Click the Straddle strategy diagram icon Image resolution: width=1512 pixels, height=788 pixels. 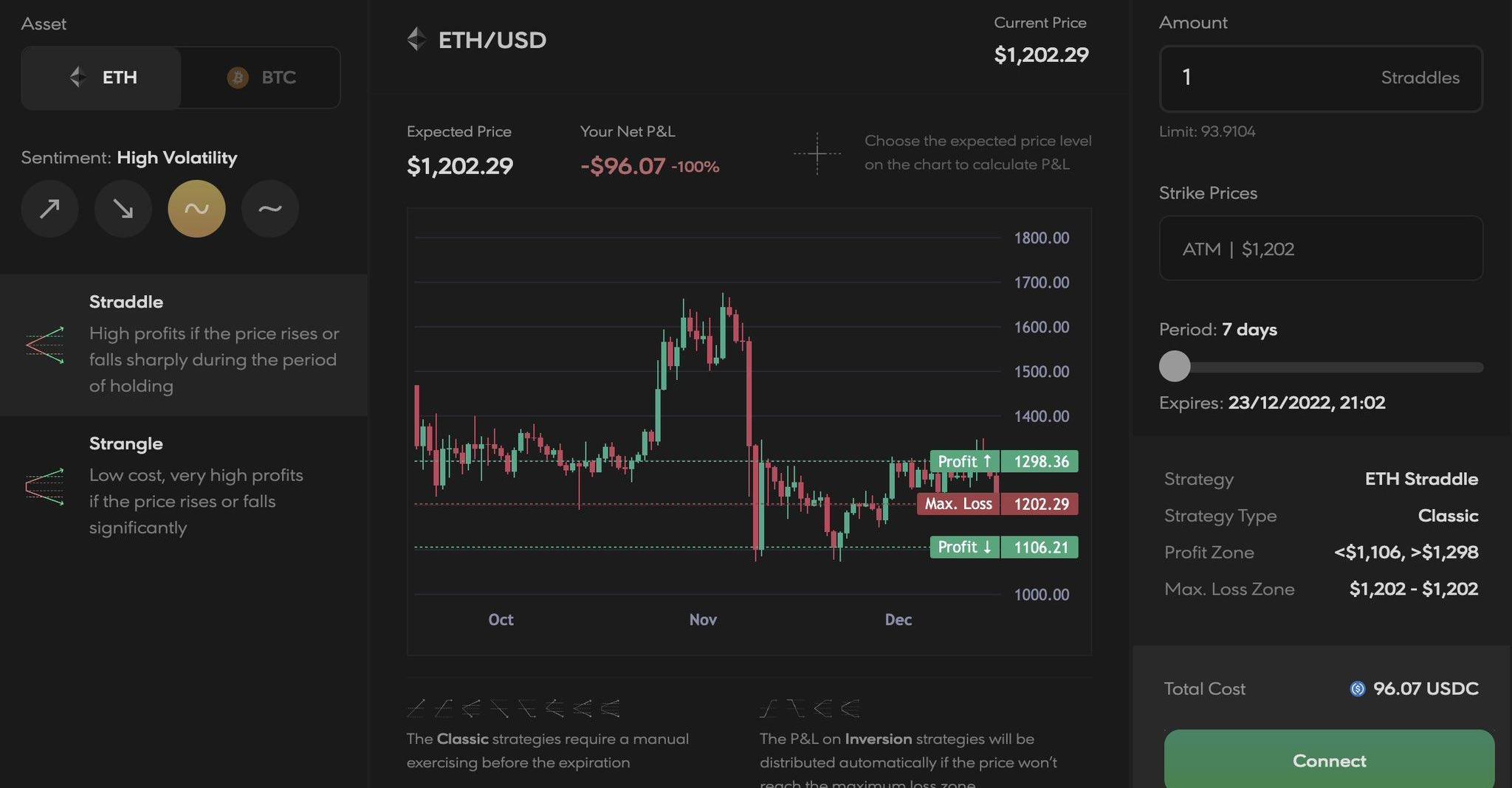coord(45,345)
